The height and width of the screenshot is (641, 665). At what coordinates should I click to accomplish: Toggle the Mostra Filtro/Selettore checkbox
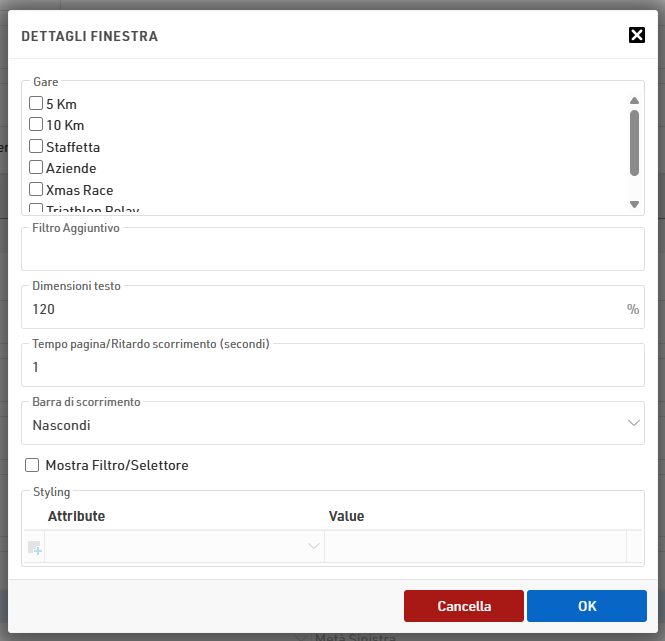(32, 465)
